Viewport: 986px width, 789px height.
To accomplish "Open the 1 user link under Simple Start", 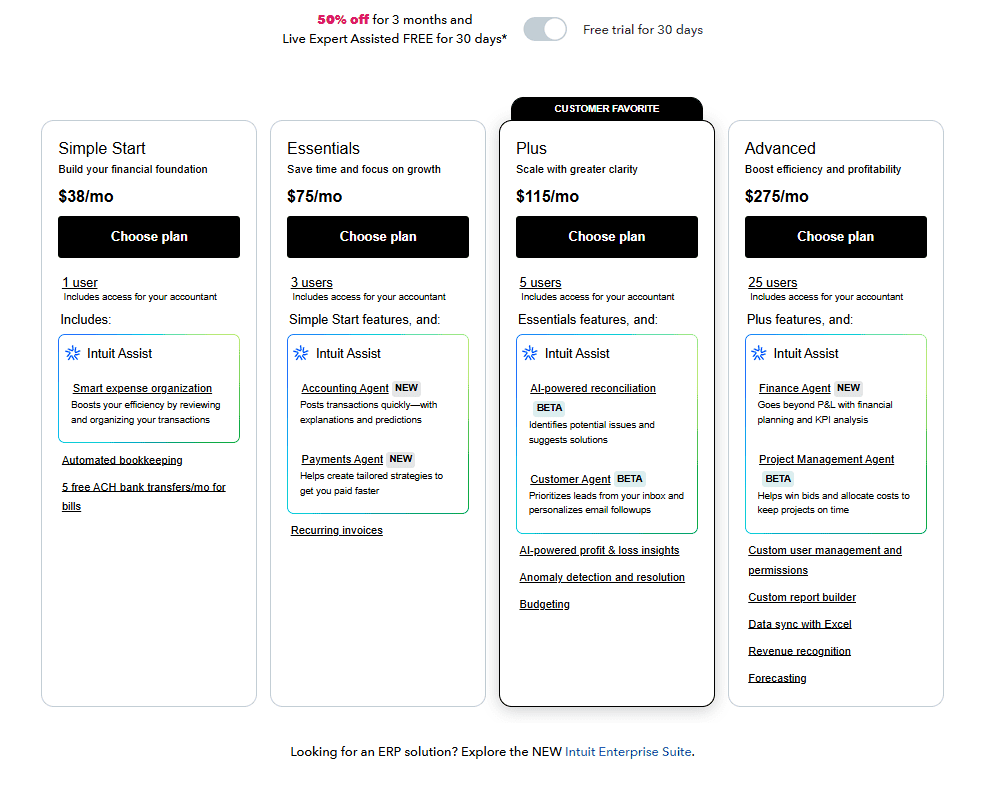I will [80, 282].
